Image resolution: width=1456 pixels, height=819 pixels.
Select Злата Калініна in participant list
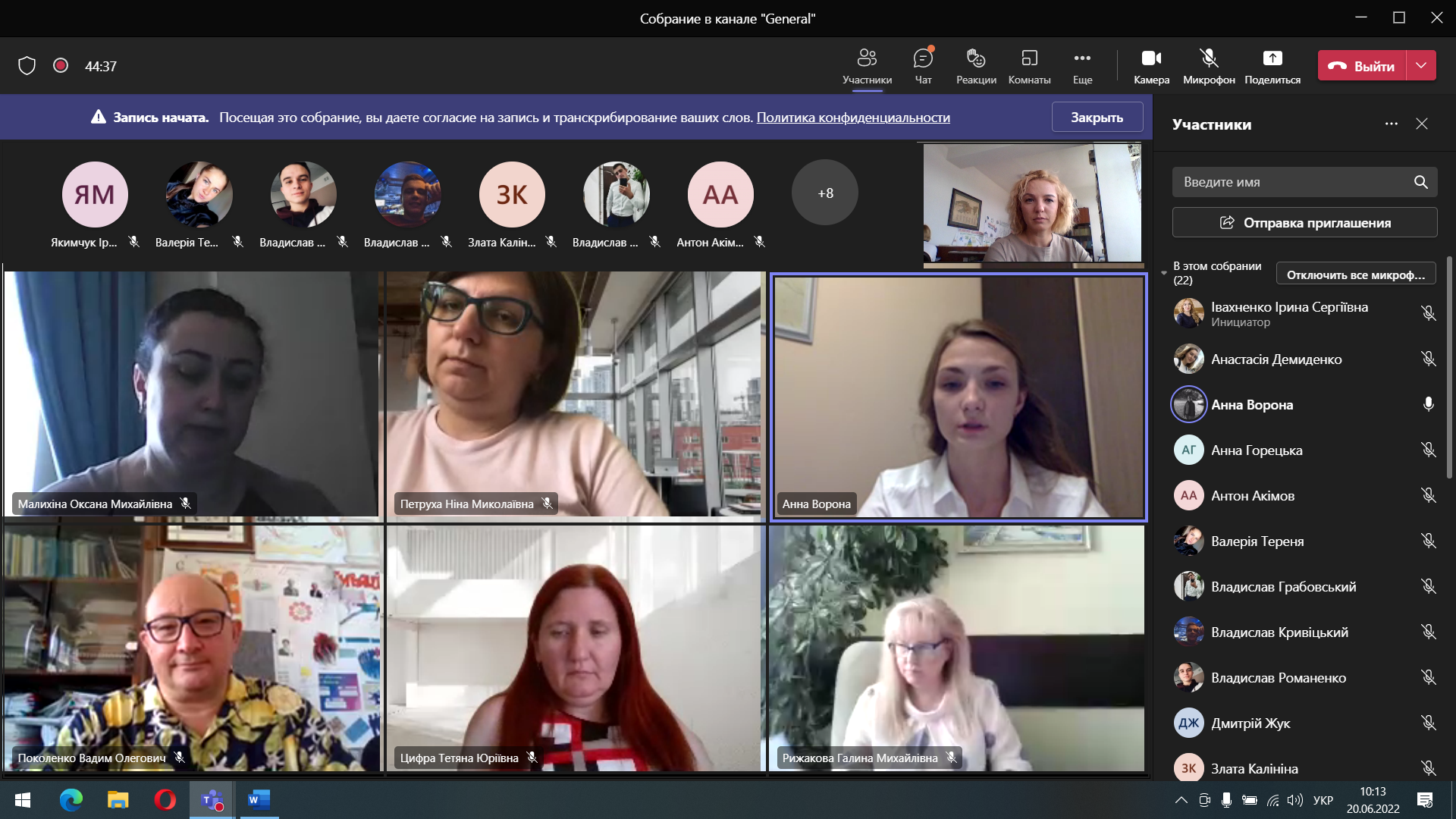pos(1304,768)
